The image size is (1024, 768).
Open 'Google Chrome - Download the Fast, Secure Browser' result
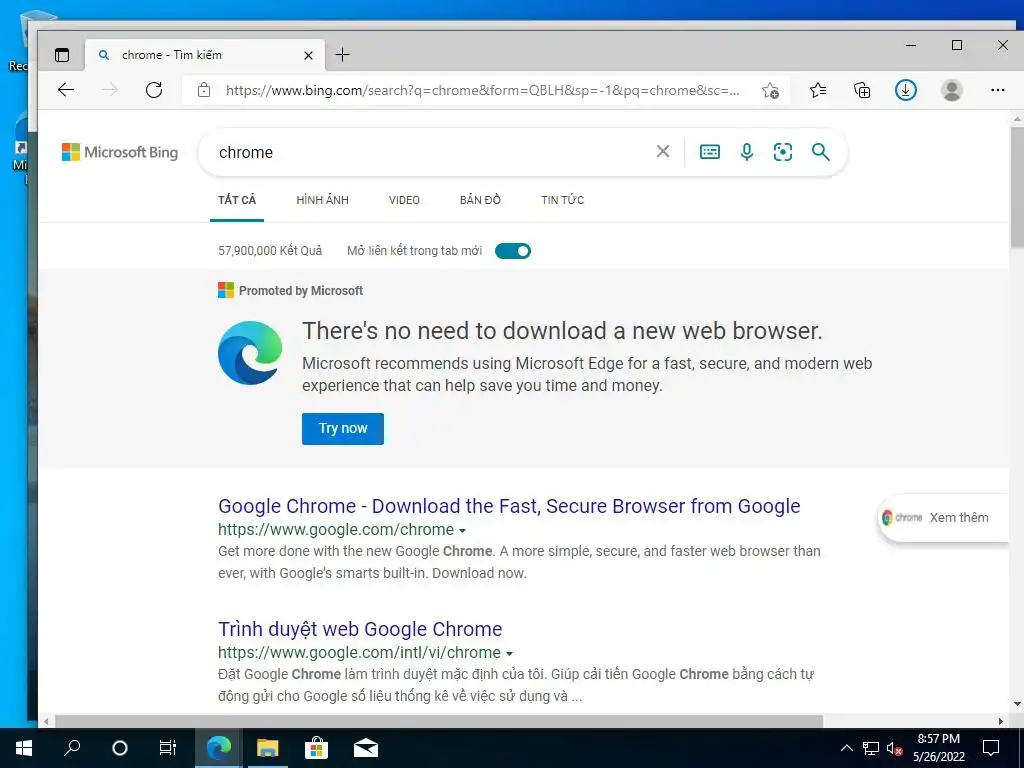coord(509,506)
